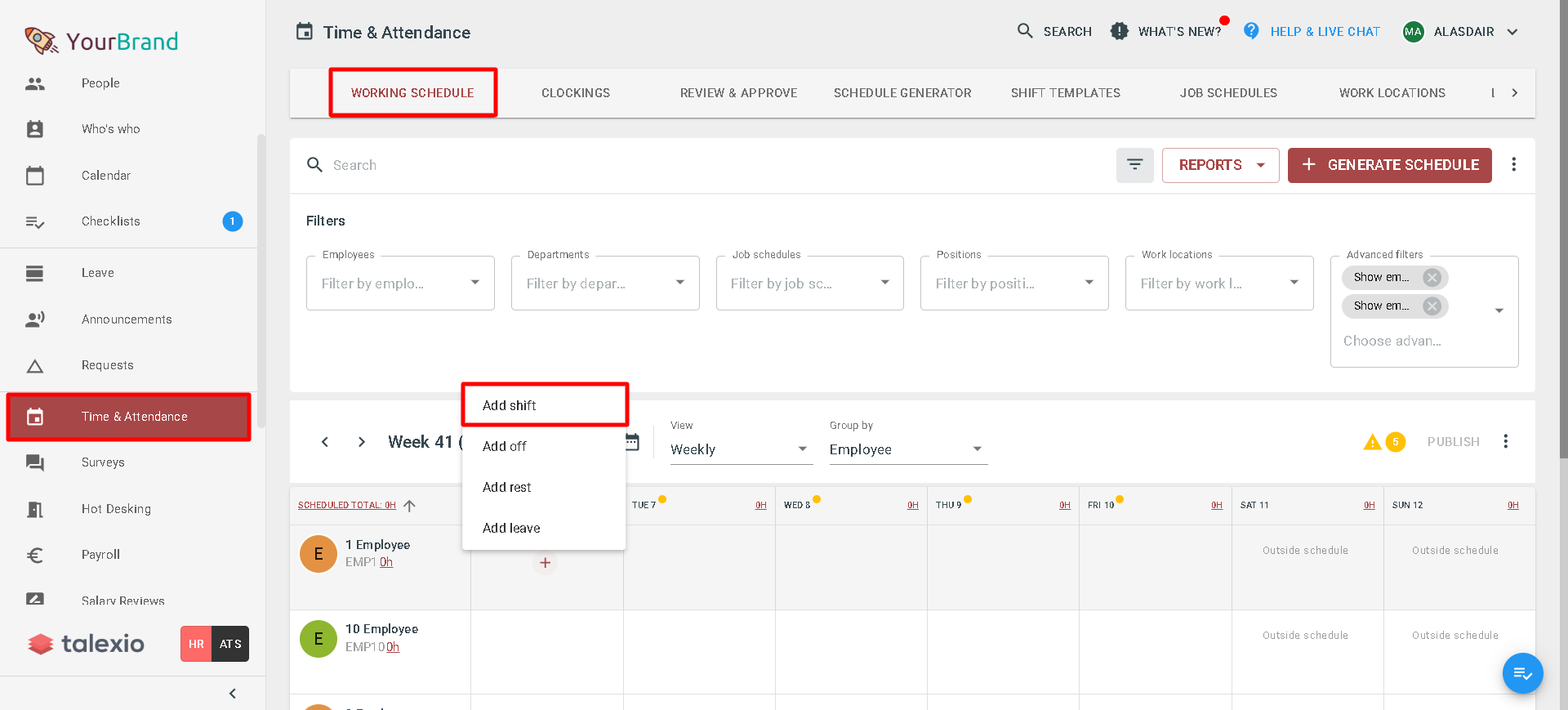Click the What's New badge icon
Screen dimensions: 1568x710
pyautogui.click(x=1119, y=32)
